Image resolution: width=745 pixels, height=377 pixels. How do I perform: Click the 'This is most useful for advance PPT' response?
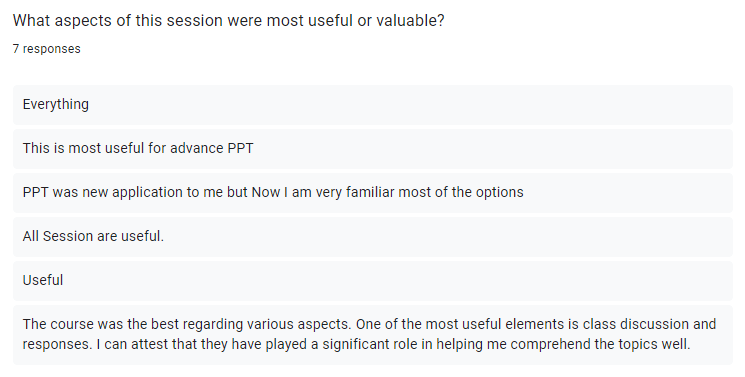click(x=372, y=148)
